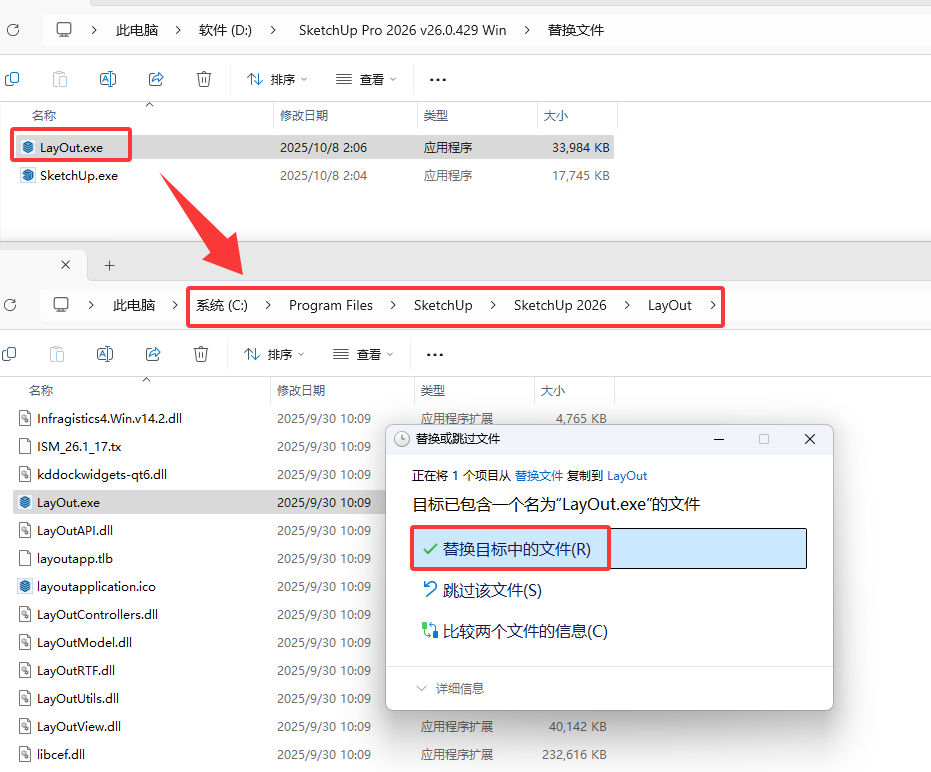Open the 排序 dropdown in the 替换文件 window
The image size is (931, 772).
click(x=277, y=79)
